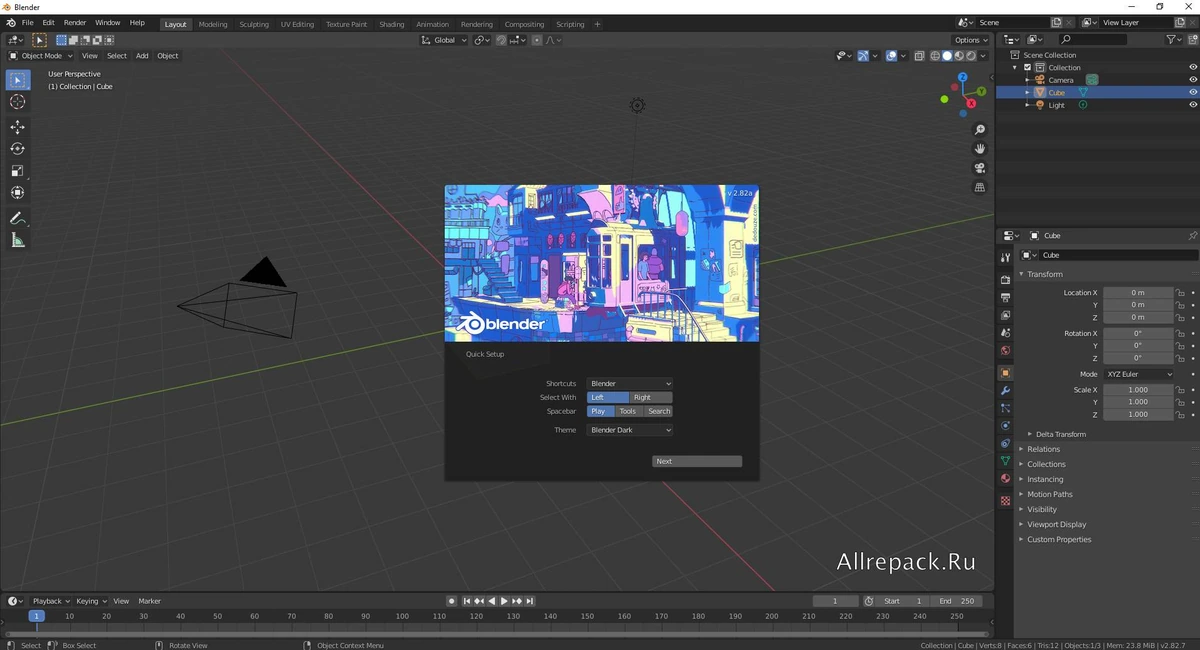Open the Render menu

(x=75, y=22)
